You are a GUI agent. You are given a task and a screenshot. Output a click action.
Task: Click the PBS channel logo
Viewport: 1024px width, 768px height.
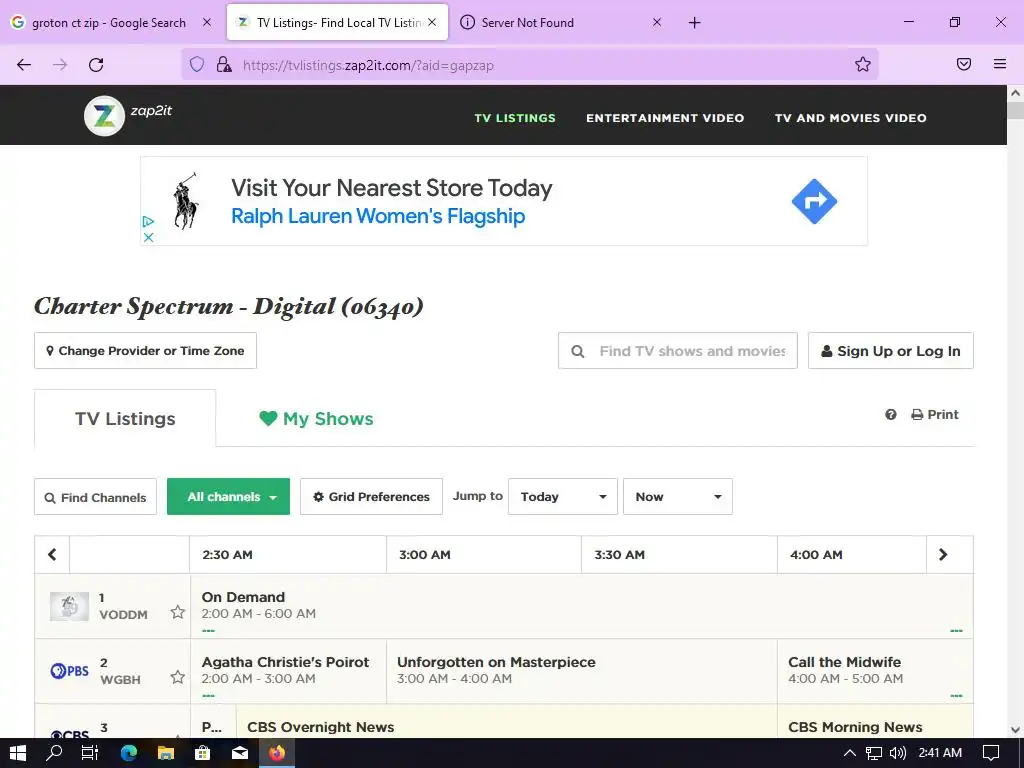(x=69, y=671)
